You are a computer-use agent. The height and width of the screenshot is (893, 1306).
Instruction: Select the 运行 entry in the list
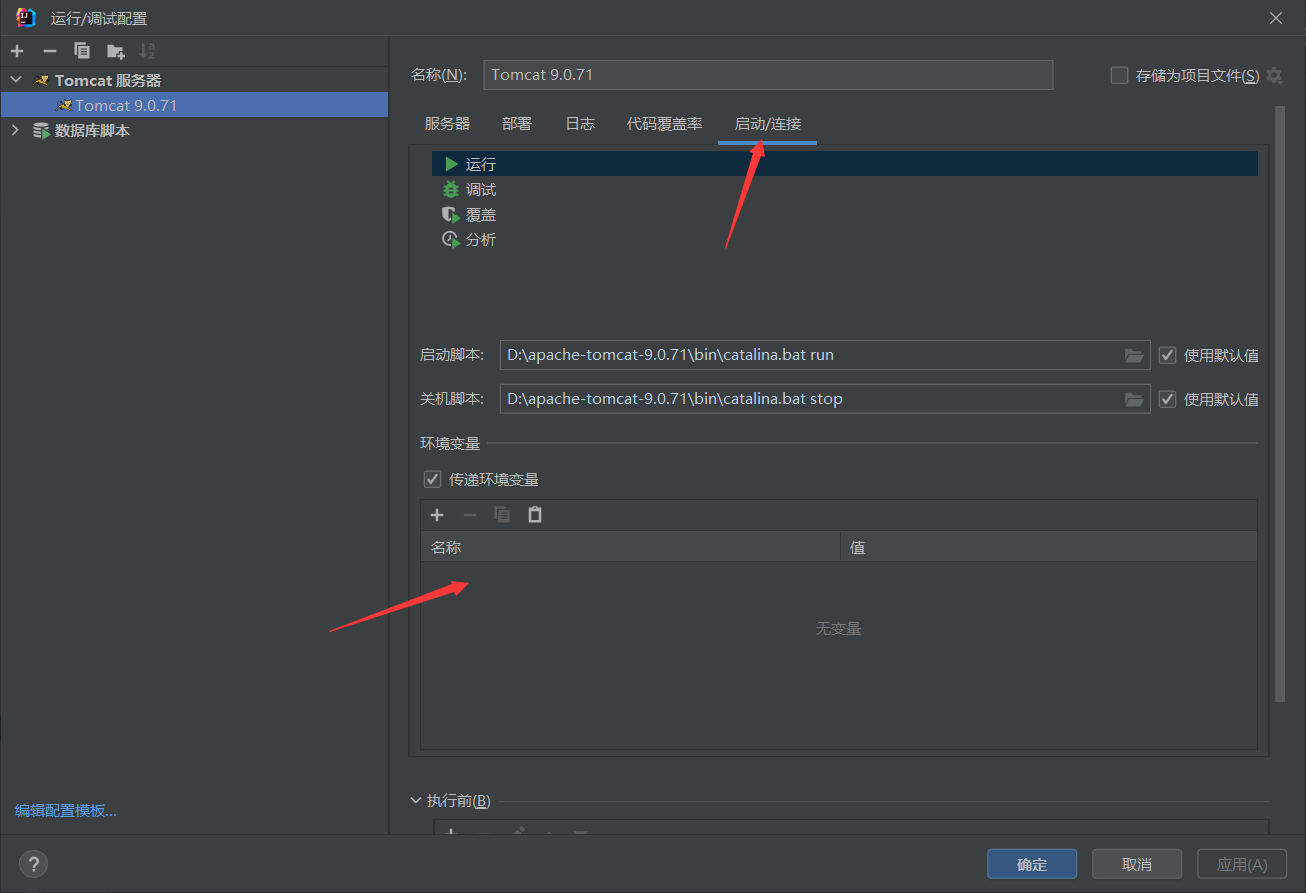tap(844, 164)
